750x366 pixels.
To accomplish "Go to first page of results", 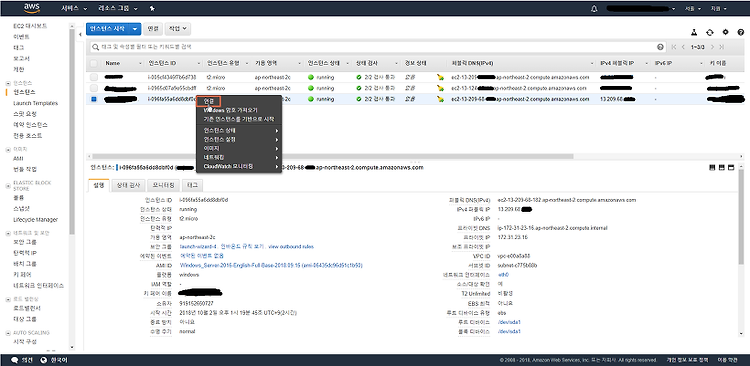I will (x=674, y=47).
